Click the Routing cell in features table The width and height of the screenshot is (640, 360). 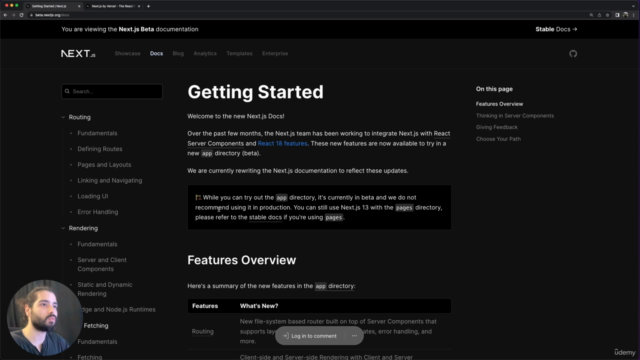coord(202,331)
